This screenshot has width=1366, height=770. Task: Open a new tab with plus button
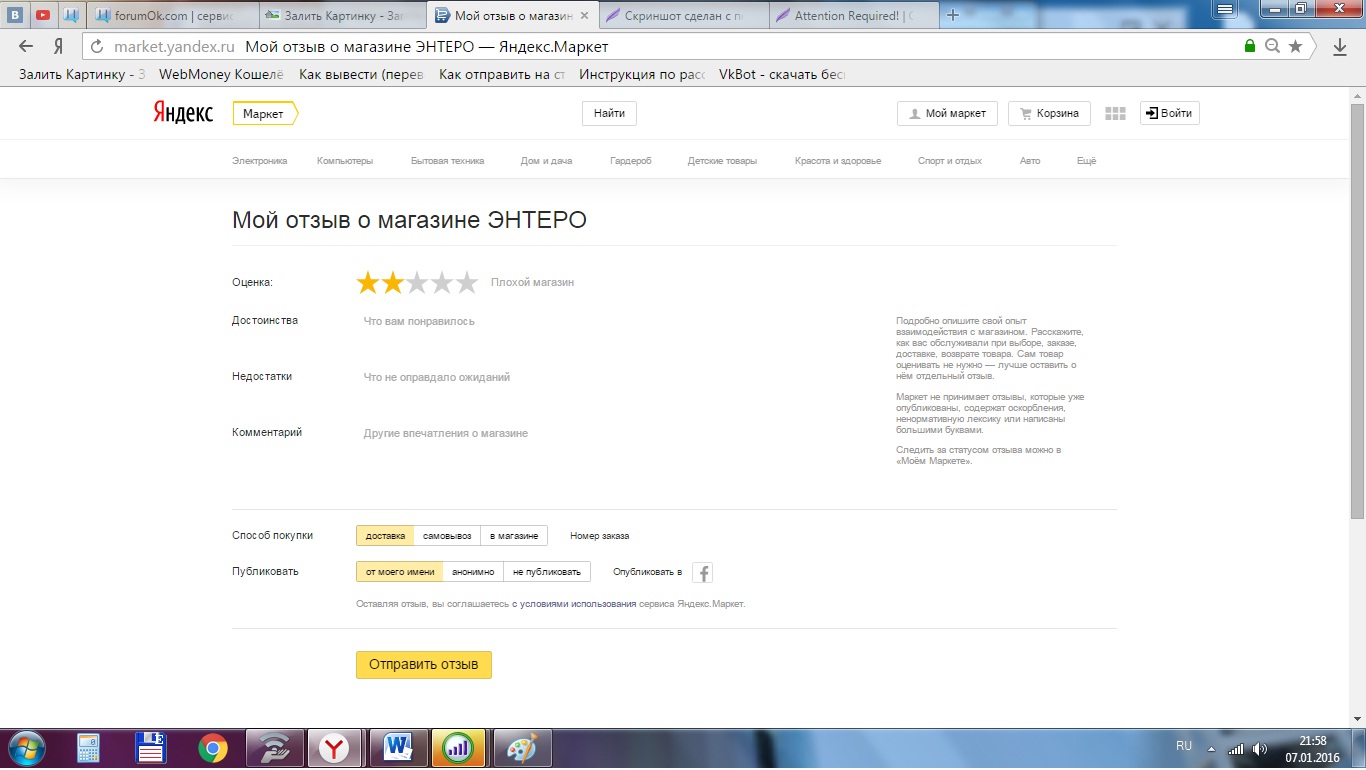(952, 15)
